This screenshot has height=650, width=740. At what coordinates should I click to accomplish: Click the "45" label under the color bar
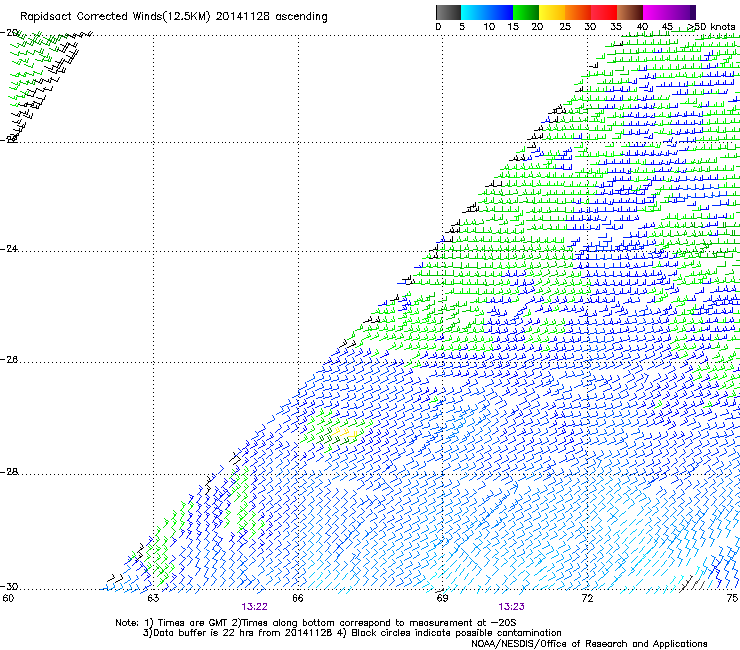(667, 27)
